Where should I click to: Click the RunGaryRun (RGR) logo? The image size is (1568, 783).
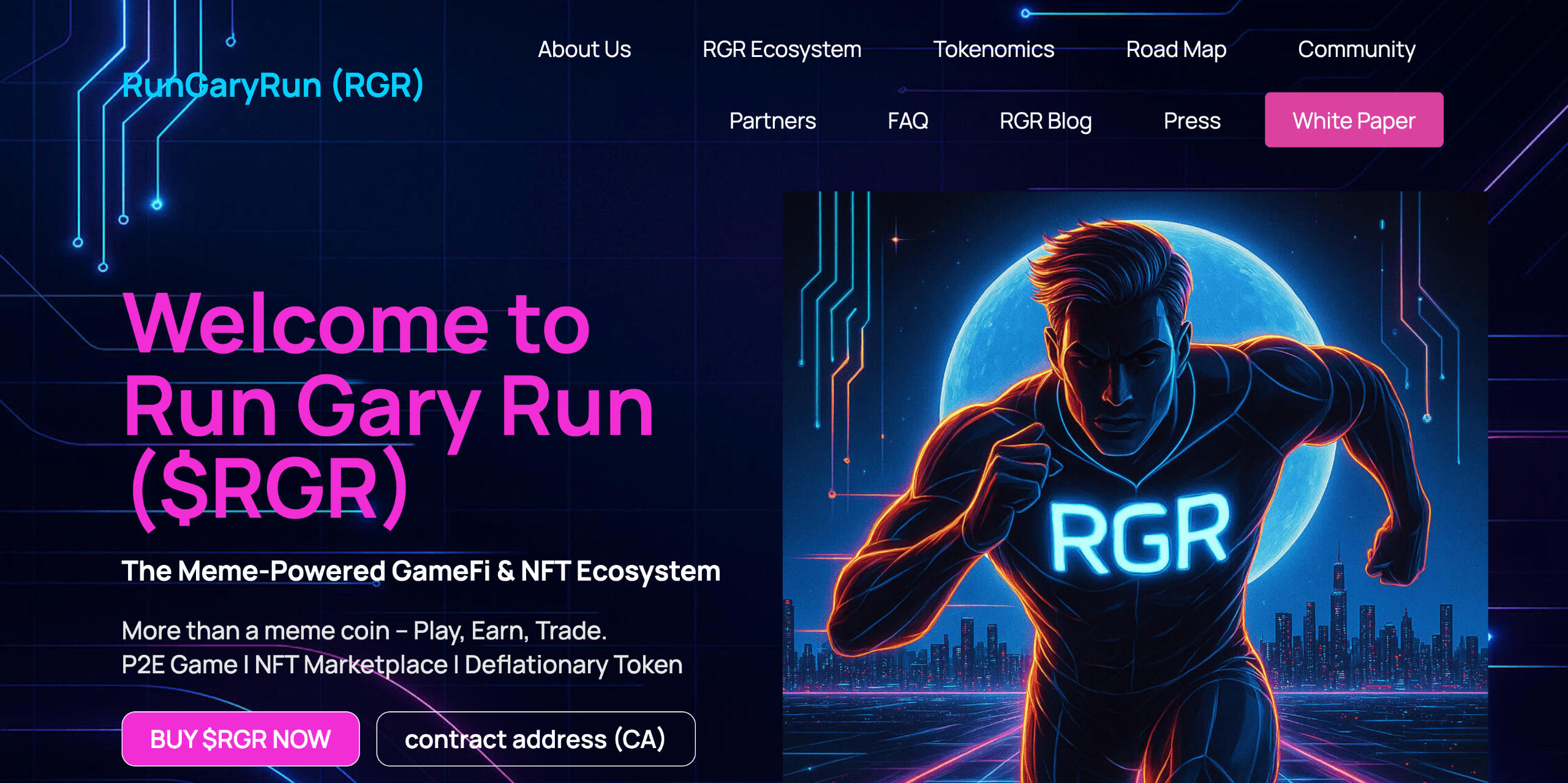coord(273,85)
